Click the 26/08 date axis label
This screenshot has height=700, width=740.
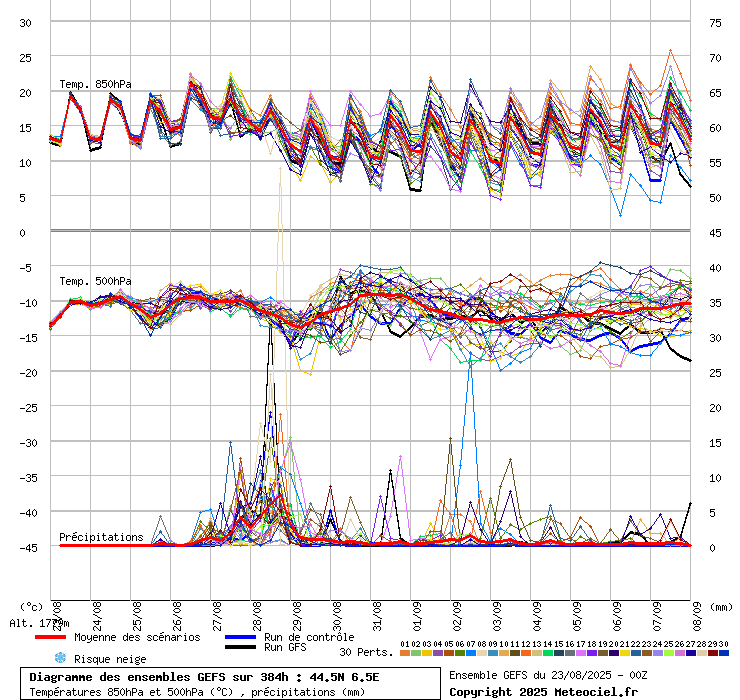[x=177, y=616]
